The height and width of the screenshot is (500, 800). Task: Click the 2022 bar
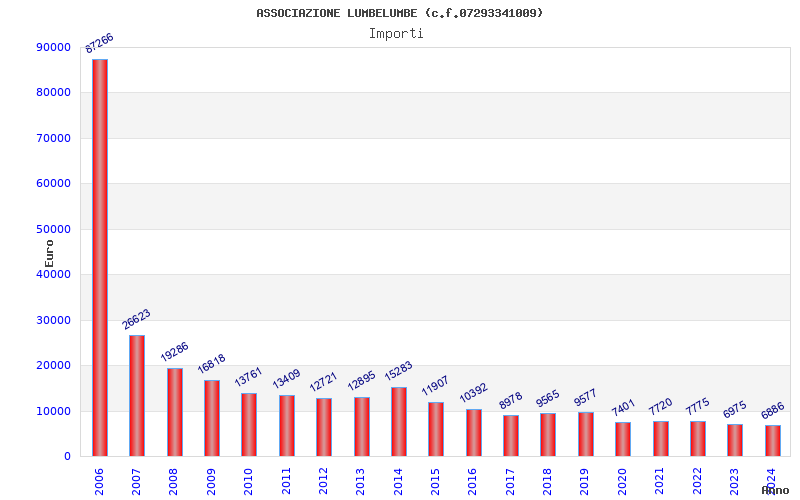pos(698,439)
